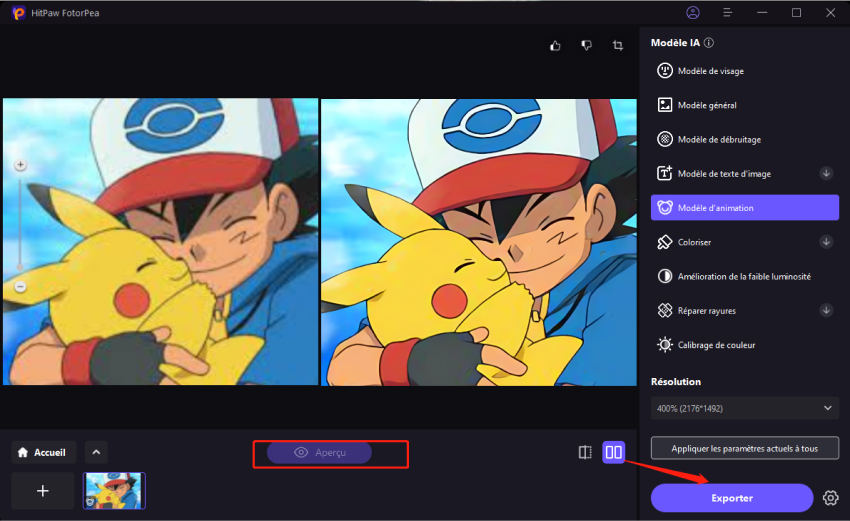
Task: Open the hamburger menu in title bar
Action: (x=727, y=12)
